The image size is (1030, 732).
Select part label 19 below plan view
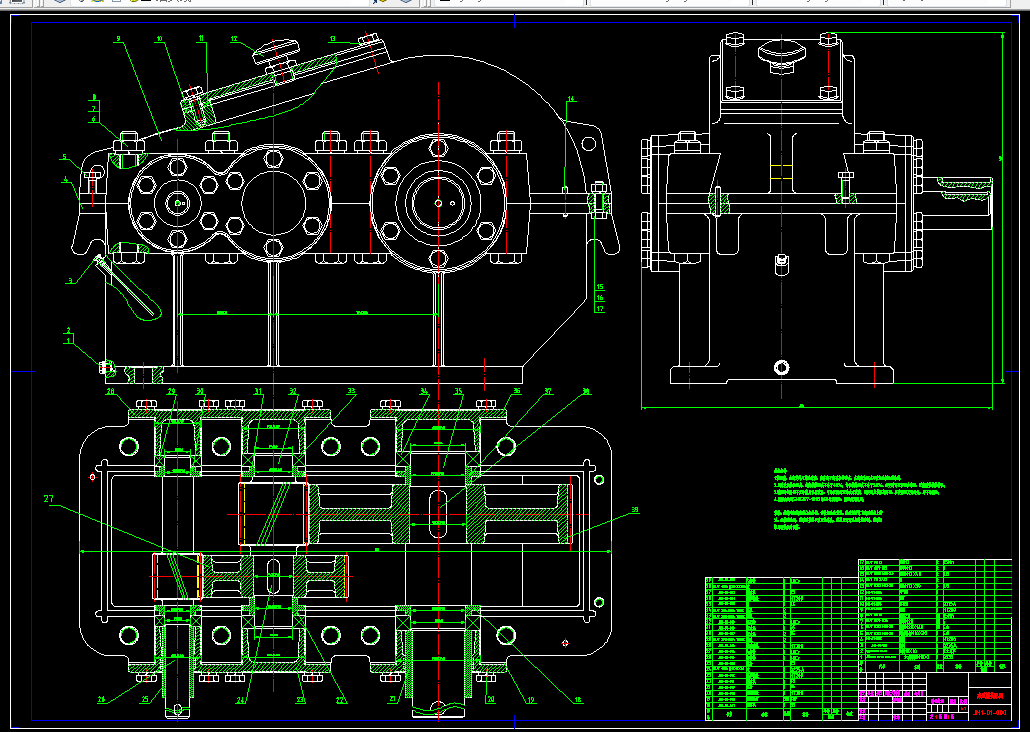pos(531,700)
